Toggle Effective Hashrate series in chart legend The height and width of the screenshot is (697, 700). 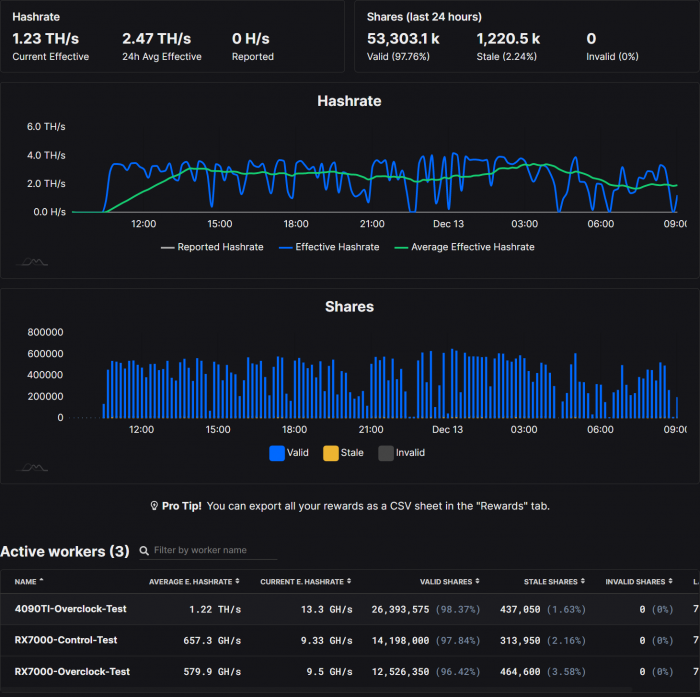pos(329,247)
